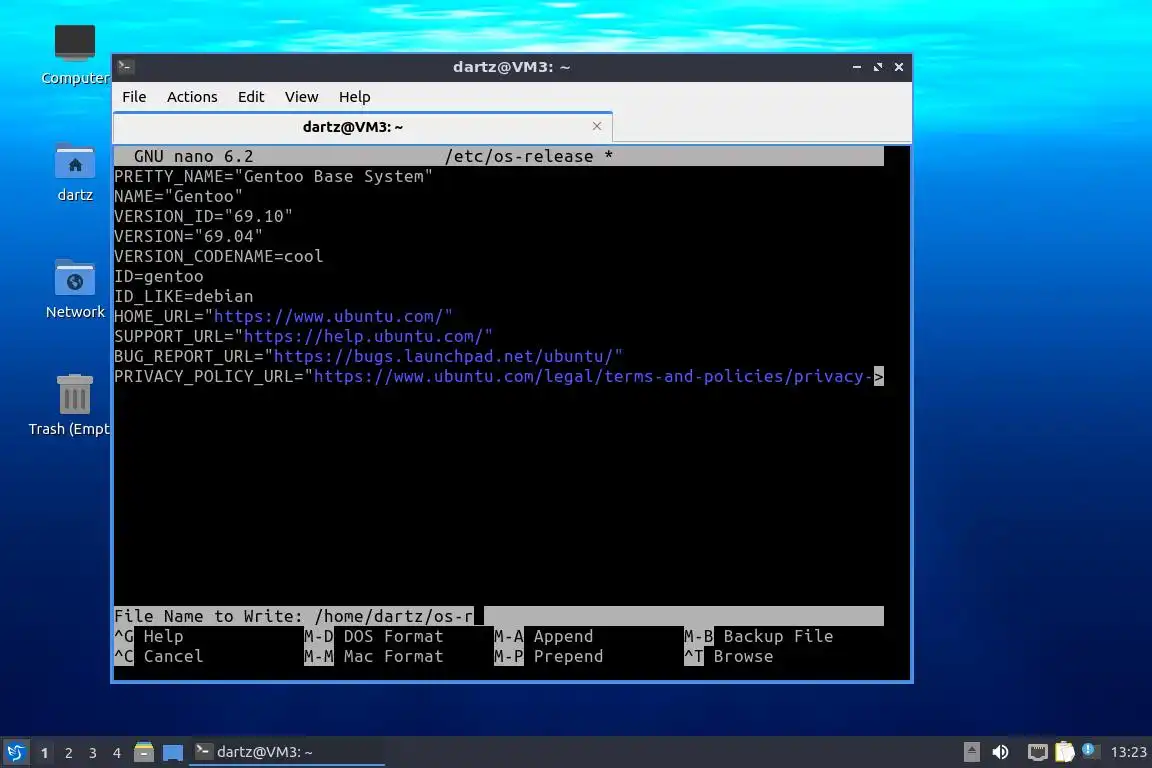Viewport: 1152px width, 768px height.
Task: Click the clock showing 13:23
Action: (1128, 752)
